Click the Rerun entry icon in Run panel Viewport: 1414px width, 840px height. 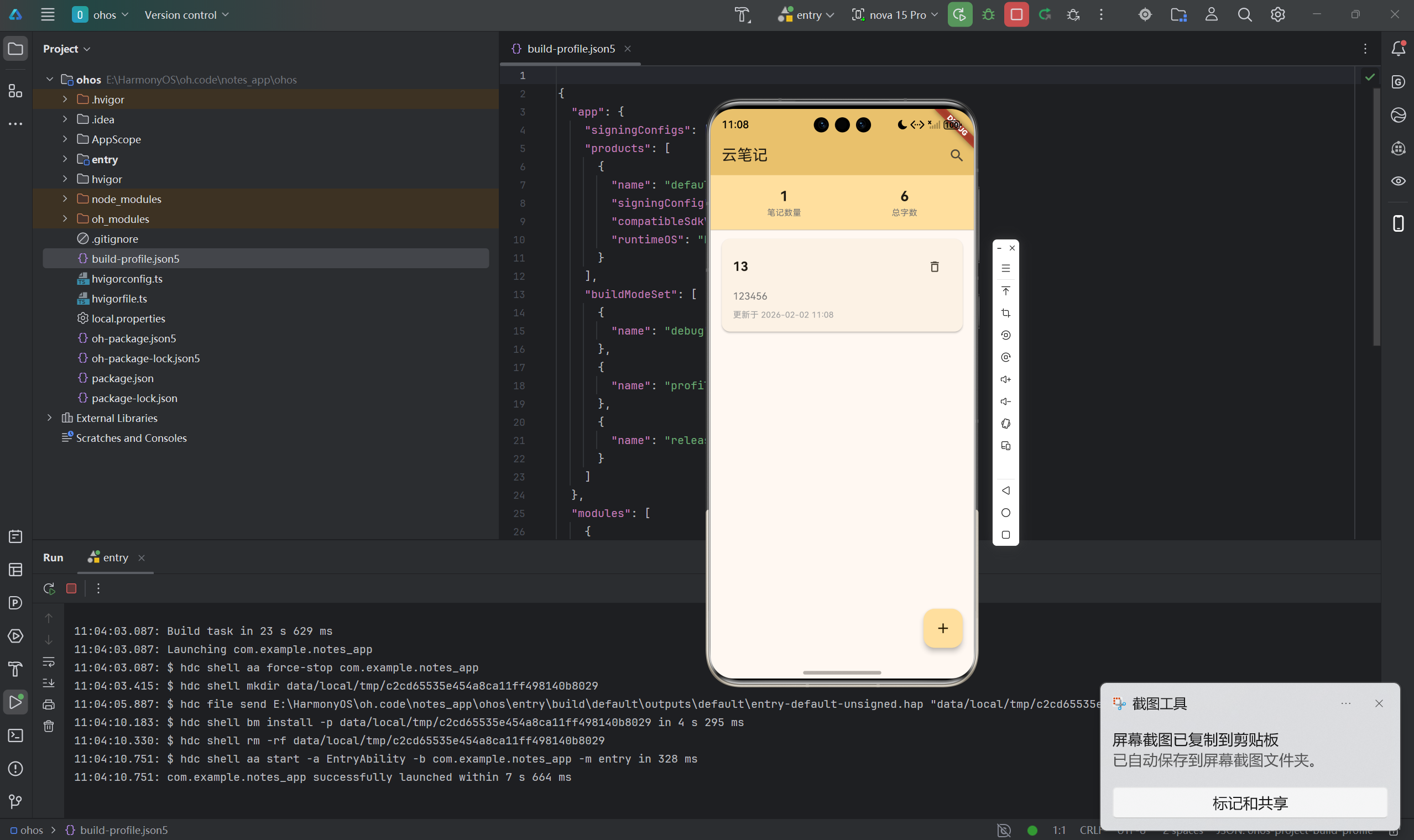click(49, 589)
